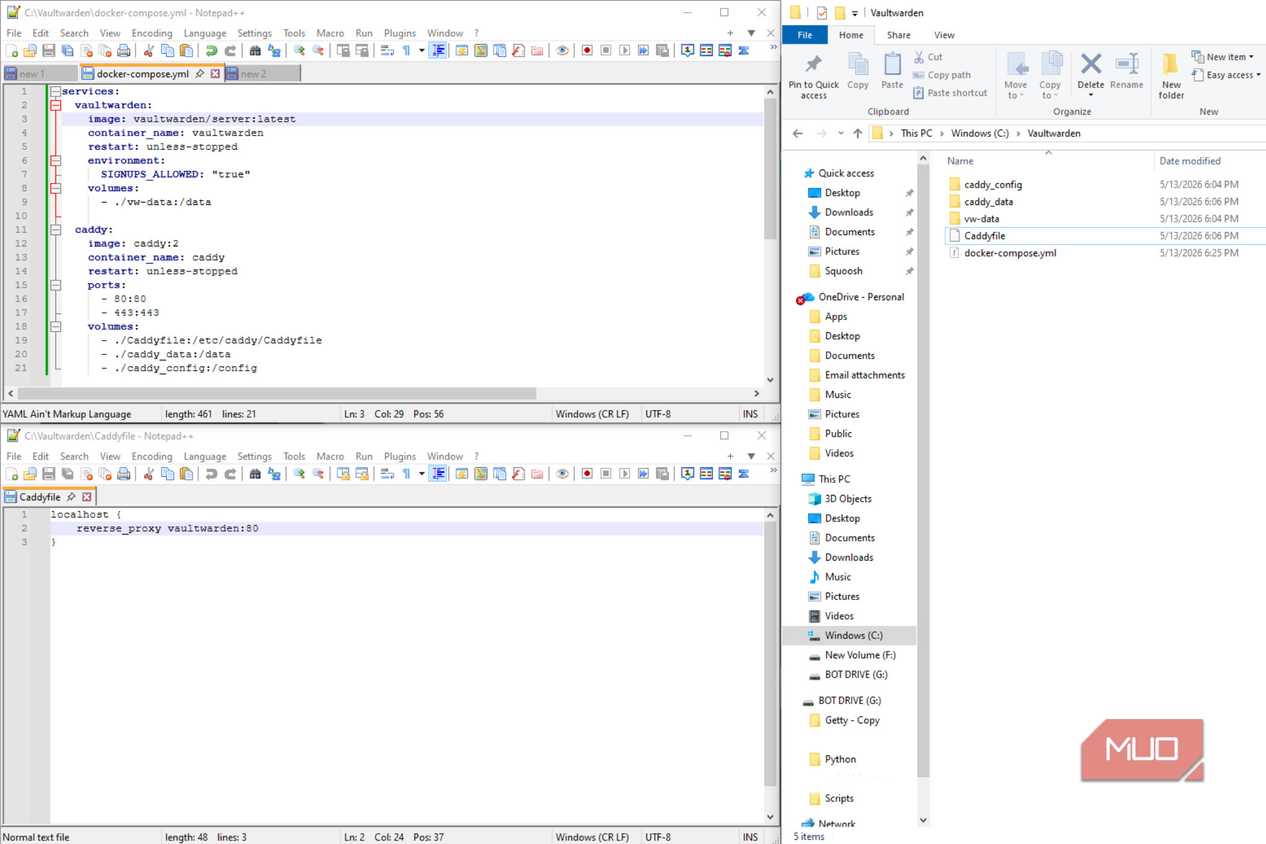1266x844 pixels.
Task: Switch to the new 2 tab
Action: pos(262,73)
